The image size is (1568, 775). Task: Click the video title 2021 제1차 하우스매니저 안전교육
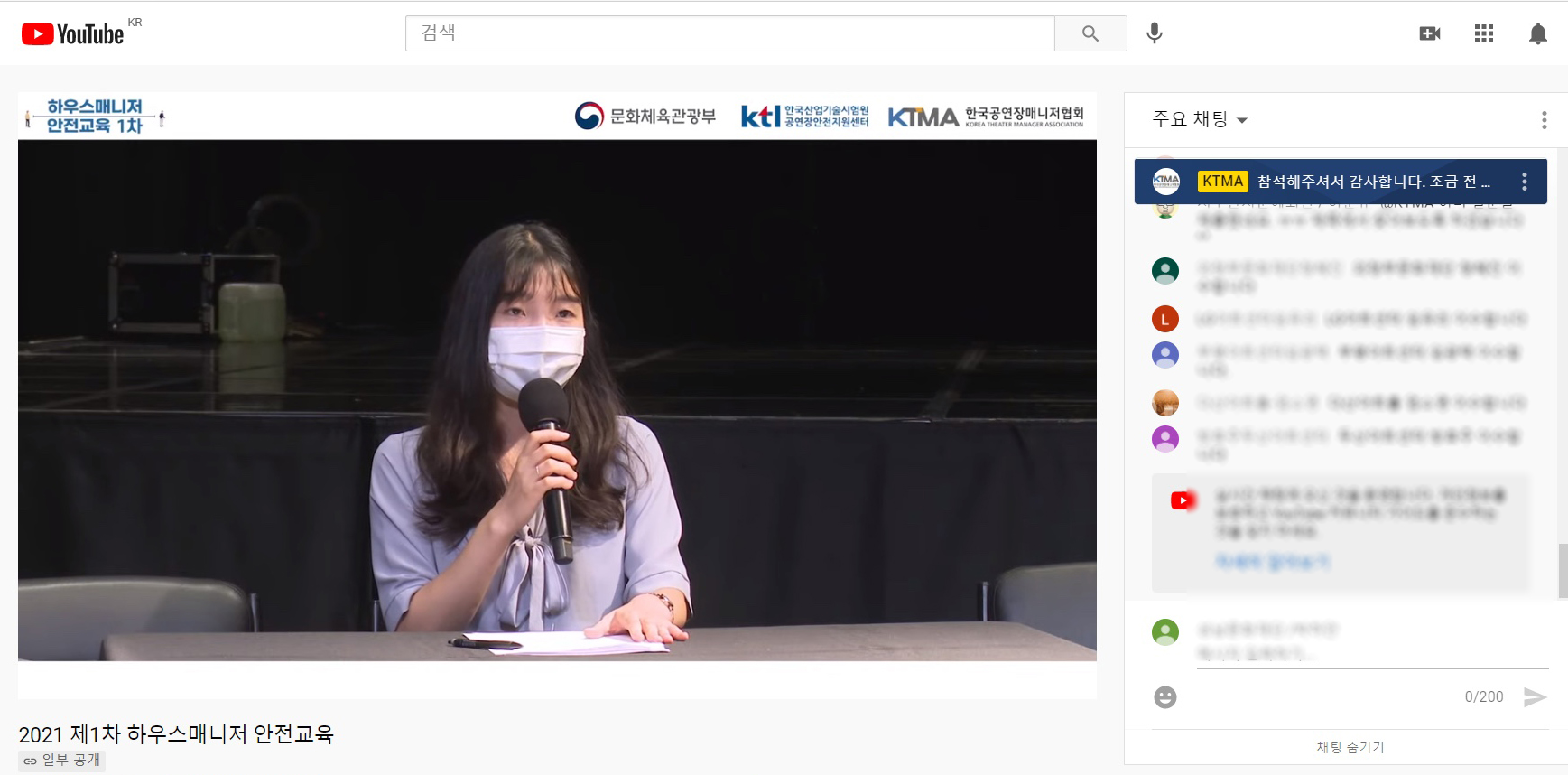click(176, 733)
